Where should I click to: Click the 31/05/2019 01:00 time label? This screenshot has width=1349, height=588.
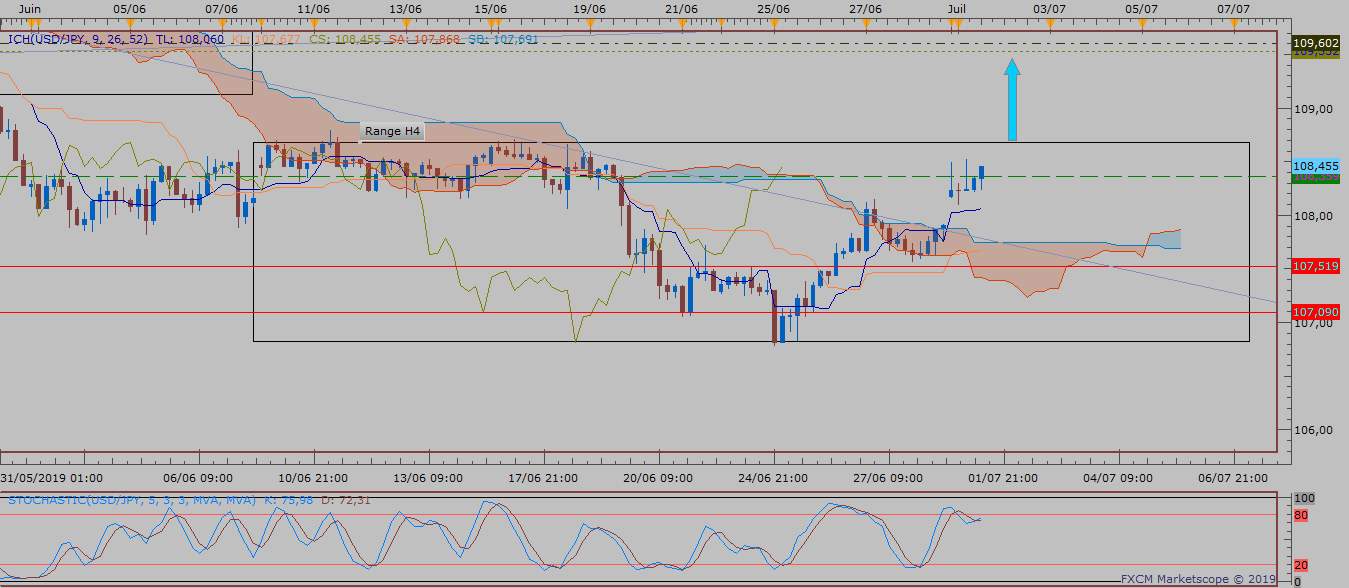pos(51,478)
